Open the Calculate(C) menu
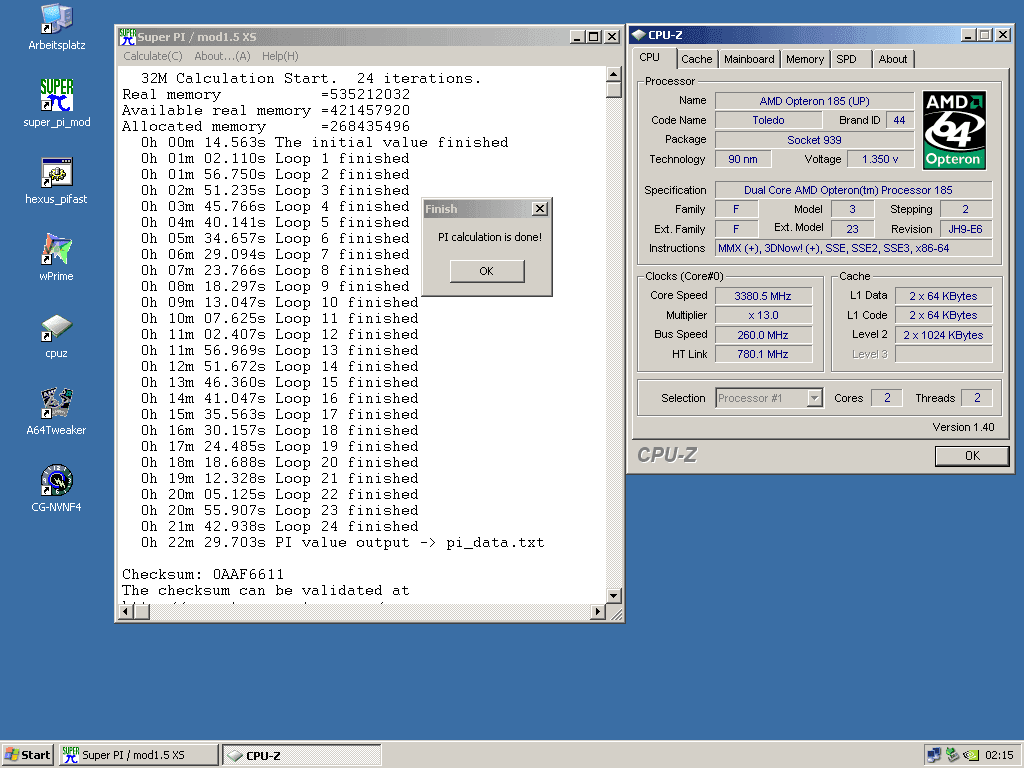The width and height of the screenshot is (1024, 770). (153, 56)
